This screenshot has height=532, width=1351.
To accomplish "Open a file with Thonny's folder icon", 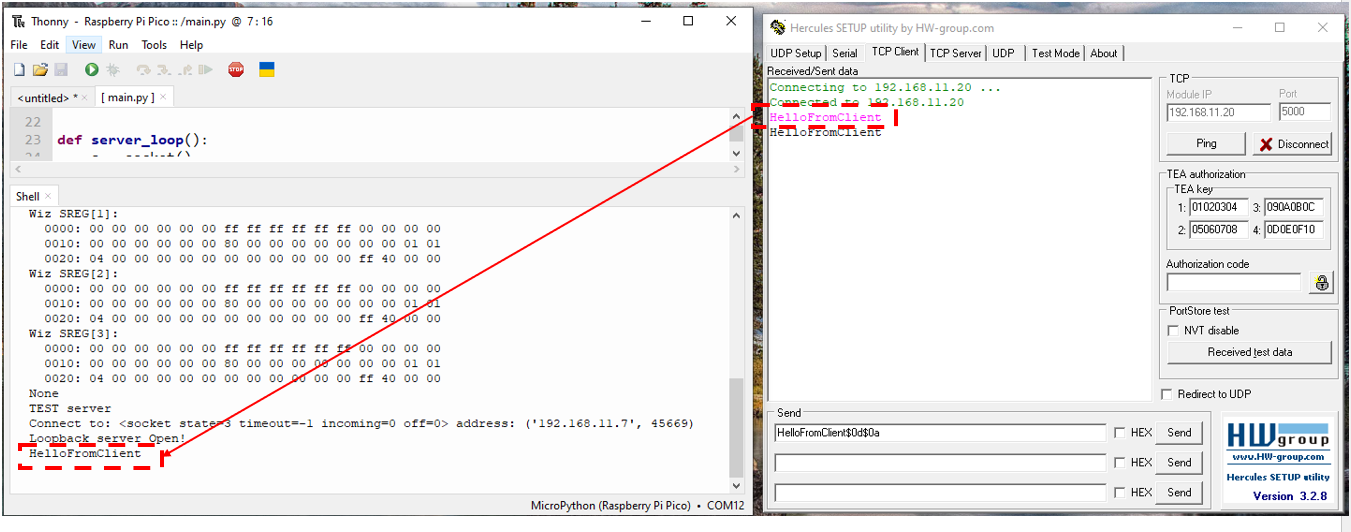I will click(40, 70).
